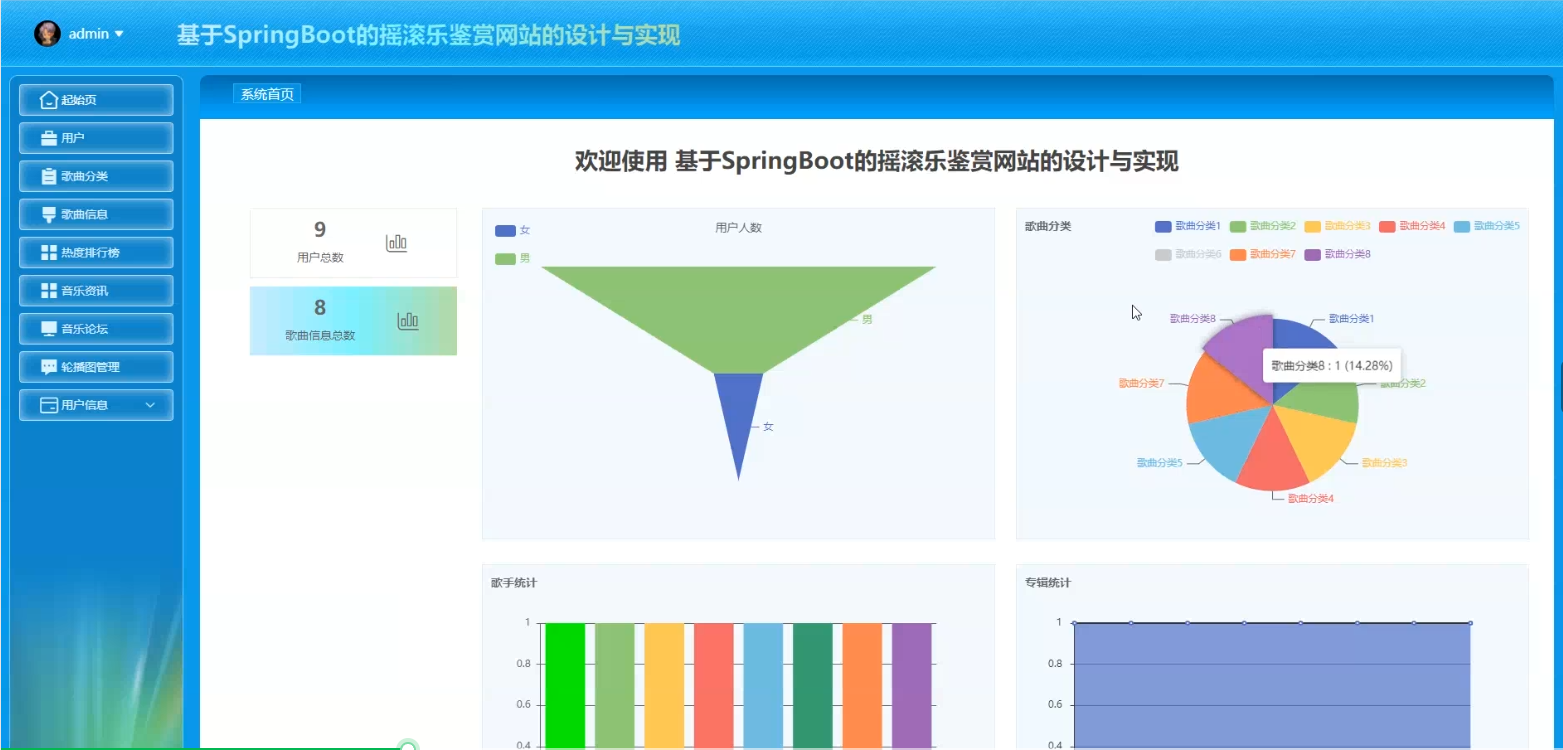The image size is (1563, 750).
Task: Click the 用户人数 funnel chart title
Action: tap(738, 228)
